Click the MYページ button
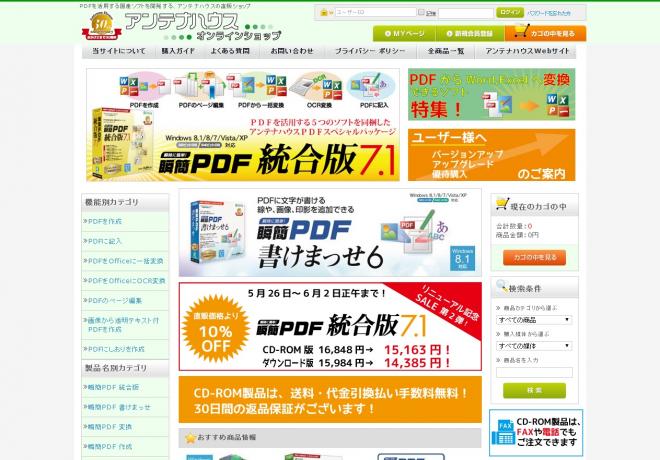 [x=405, y=33]
